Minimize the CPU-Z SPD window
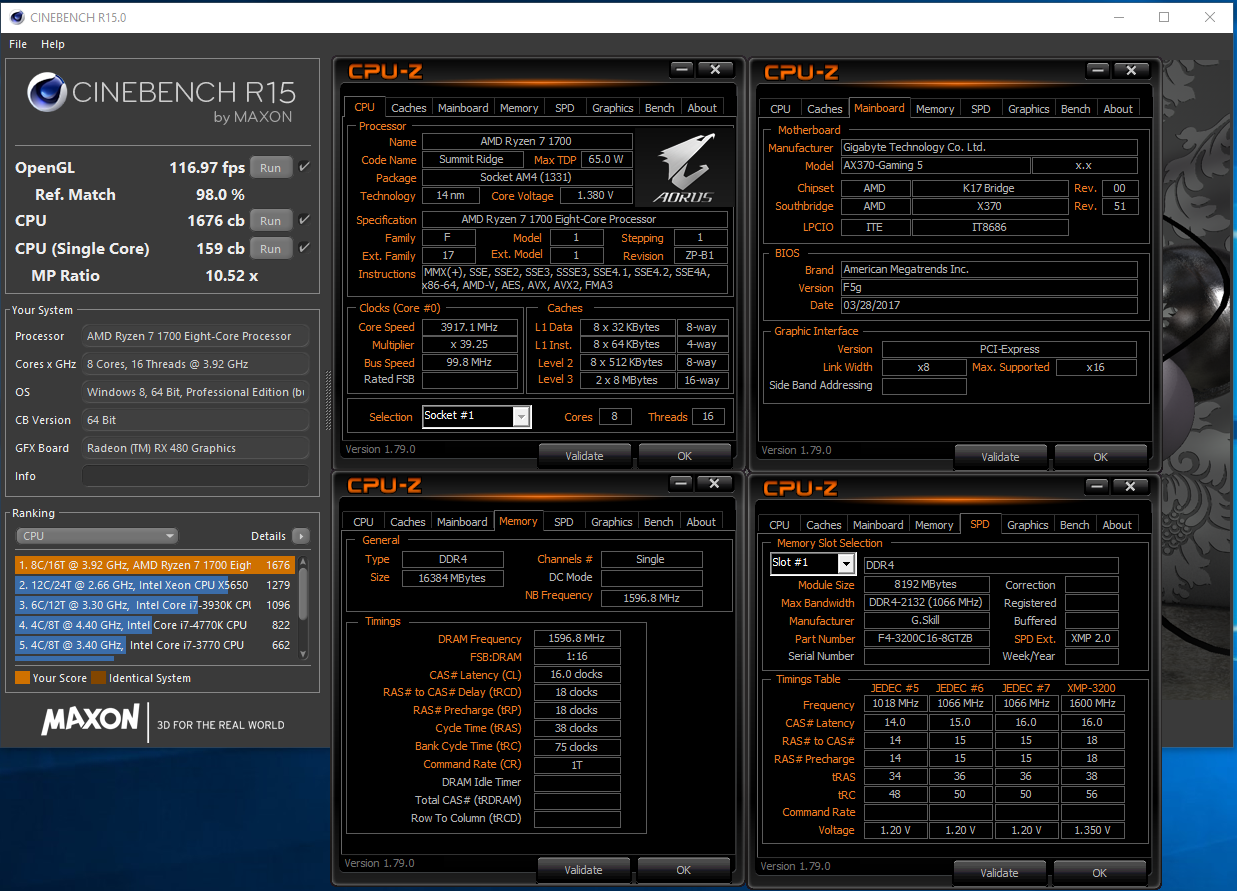The image size is (1237, 891). (x=1098, y=486)
